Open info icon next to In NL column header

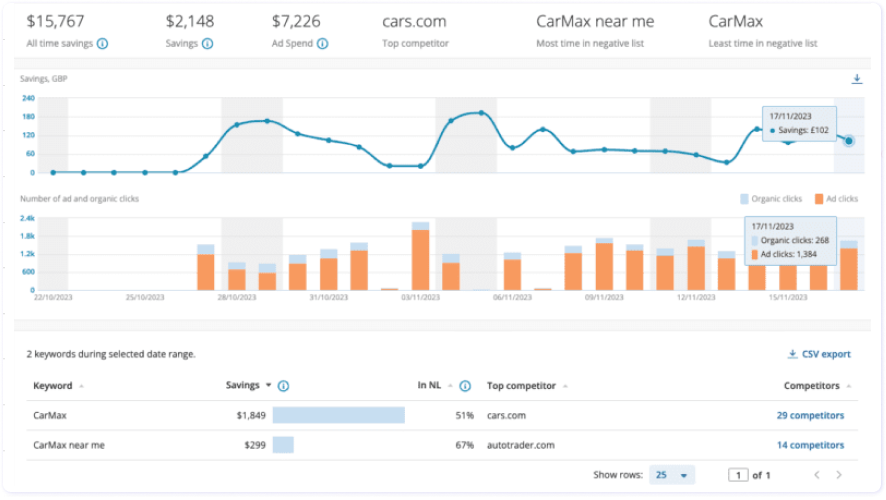click(x=464, y=386)
